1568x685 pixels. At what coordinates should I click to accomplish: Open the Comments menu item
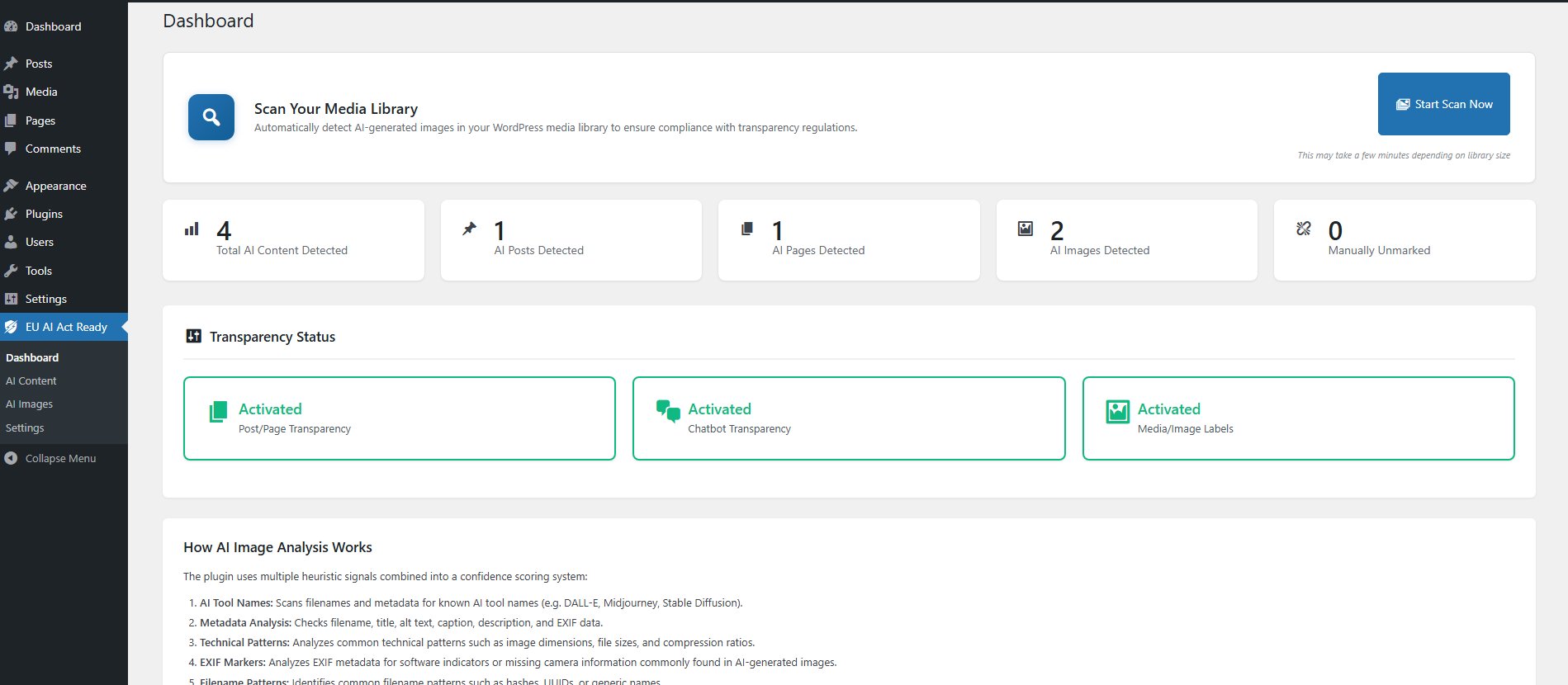[x=53, y=149]
